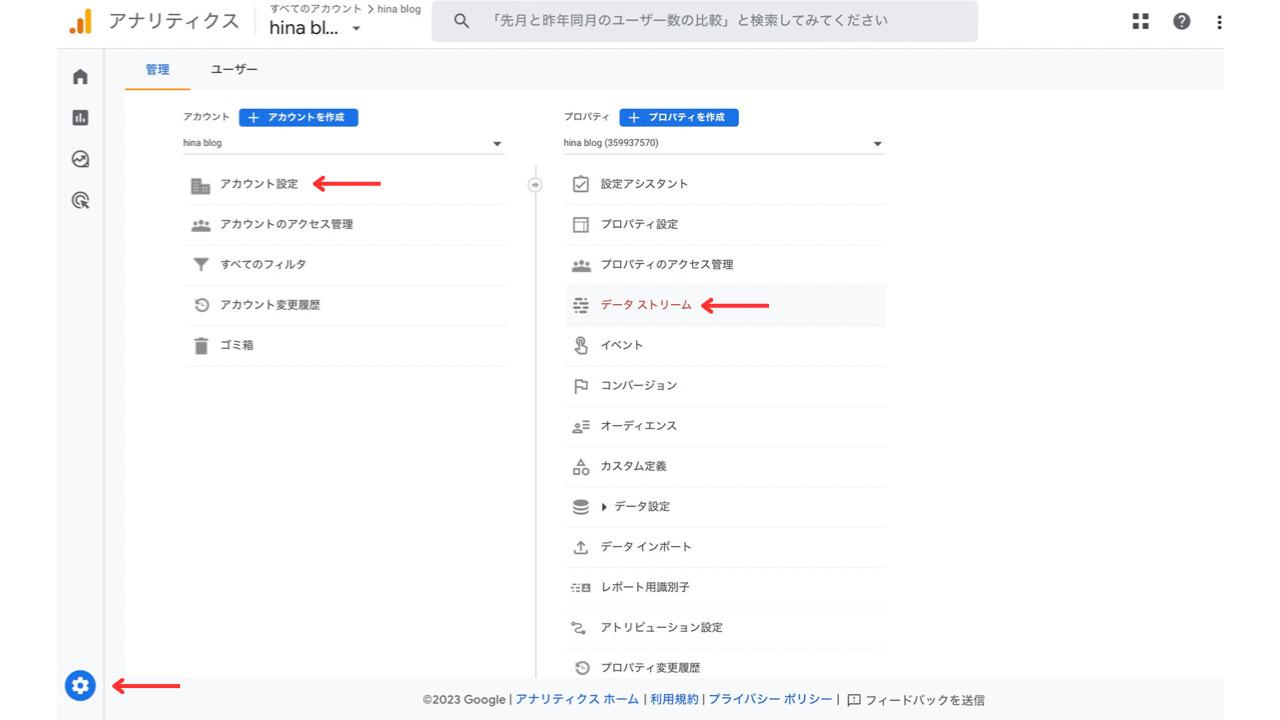Click the アトリビューション設定 path icon
Screen dimensions: 1280x720
pyautogui.click(x=581, y=628)
